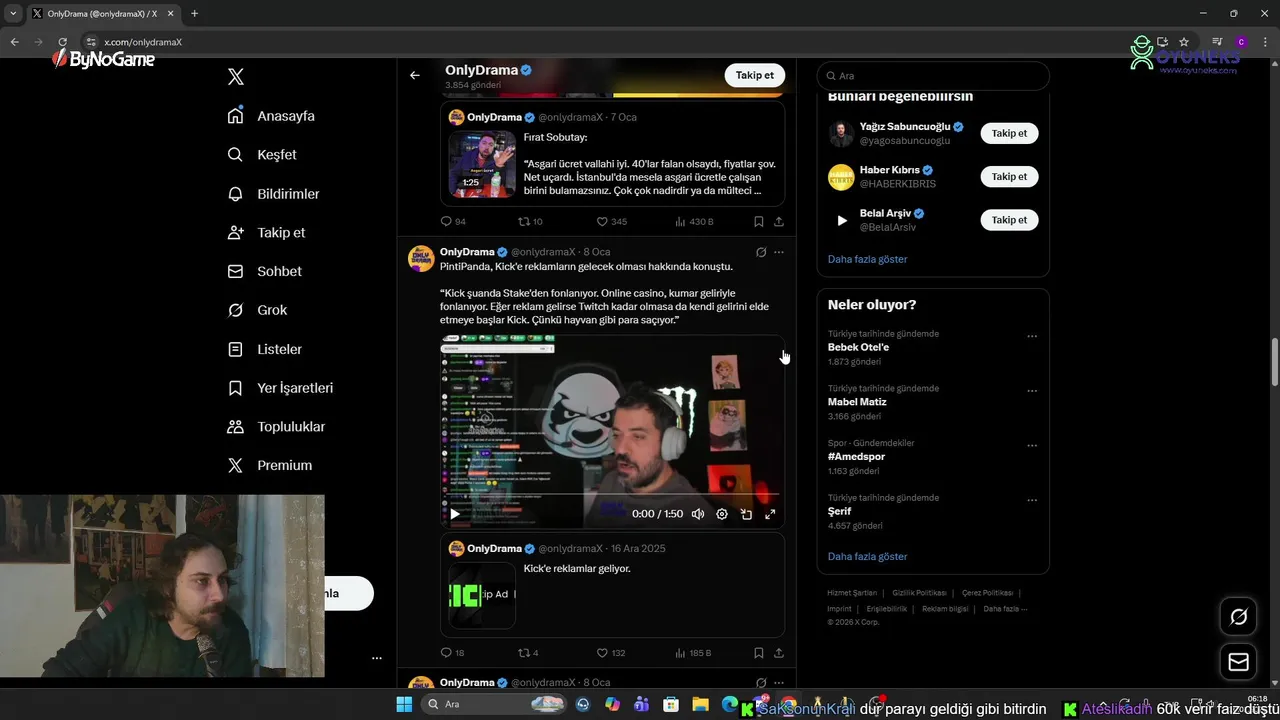1280x720 pixels.
Task: Open options for Şerif trend
Action: [1032, 500]
